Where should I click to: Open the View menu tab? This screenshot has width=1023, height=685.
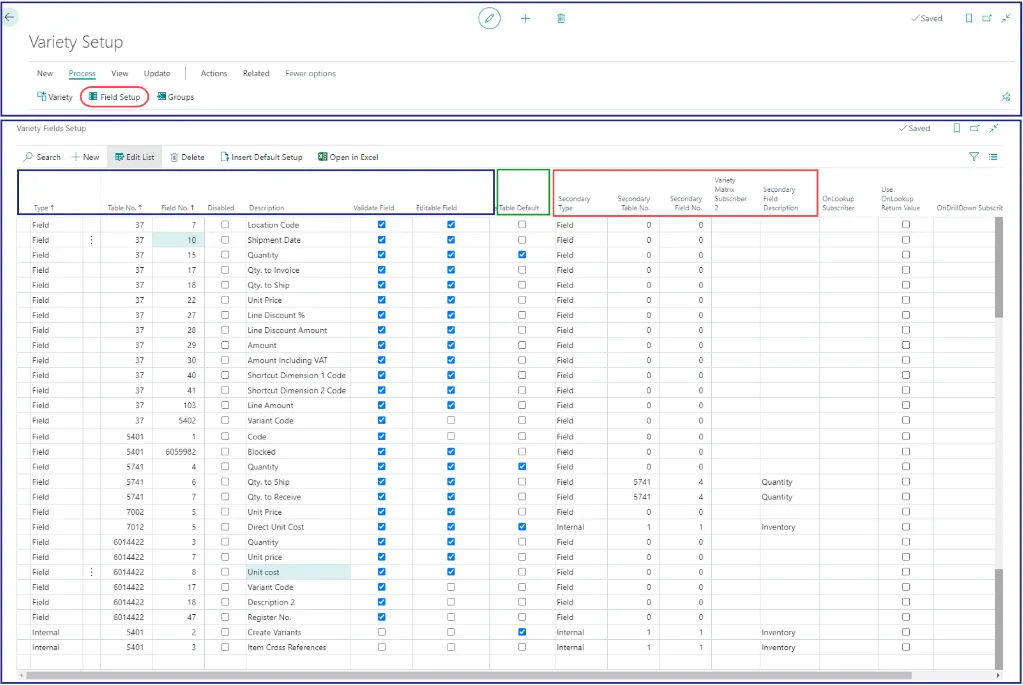119,73
